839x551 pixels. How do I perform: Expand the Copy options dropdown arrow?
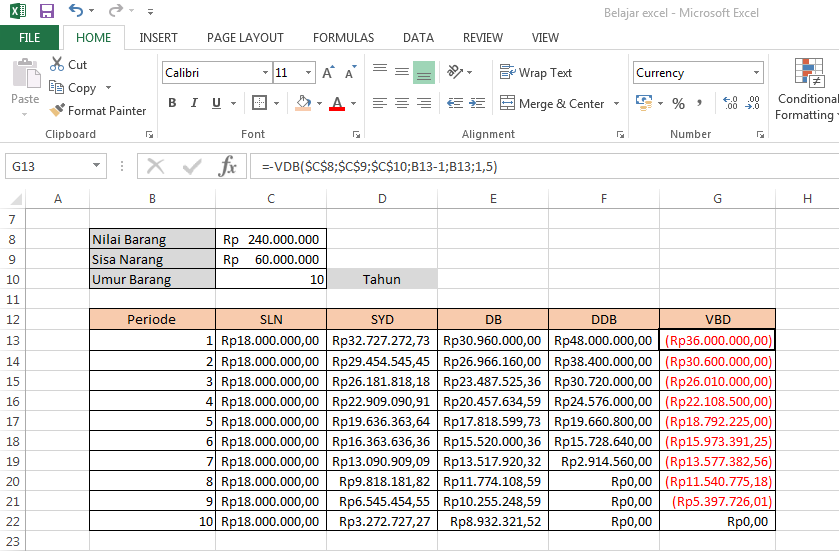109,87
